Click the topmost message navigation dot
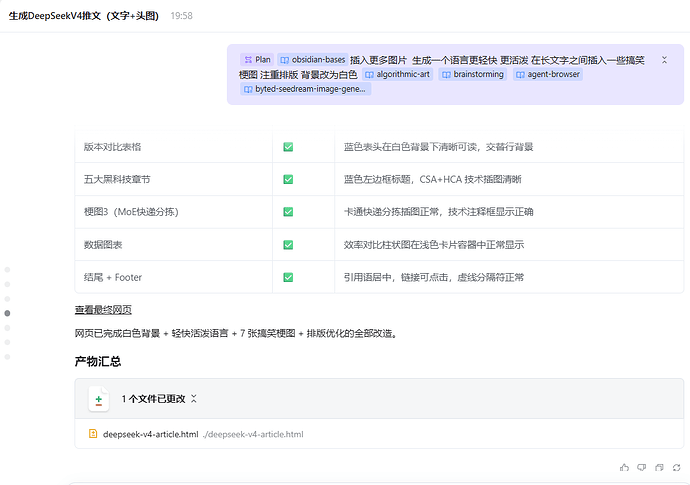This screenshot has width=690, height=485. [8, 270]
